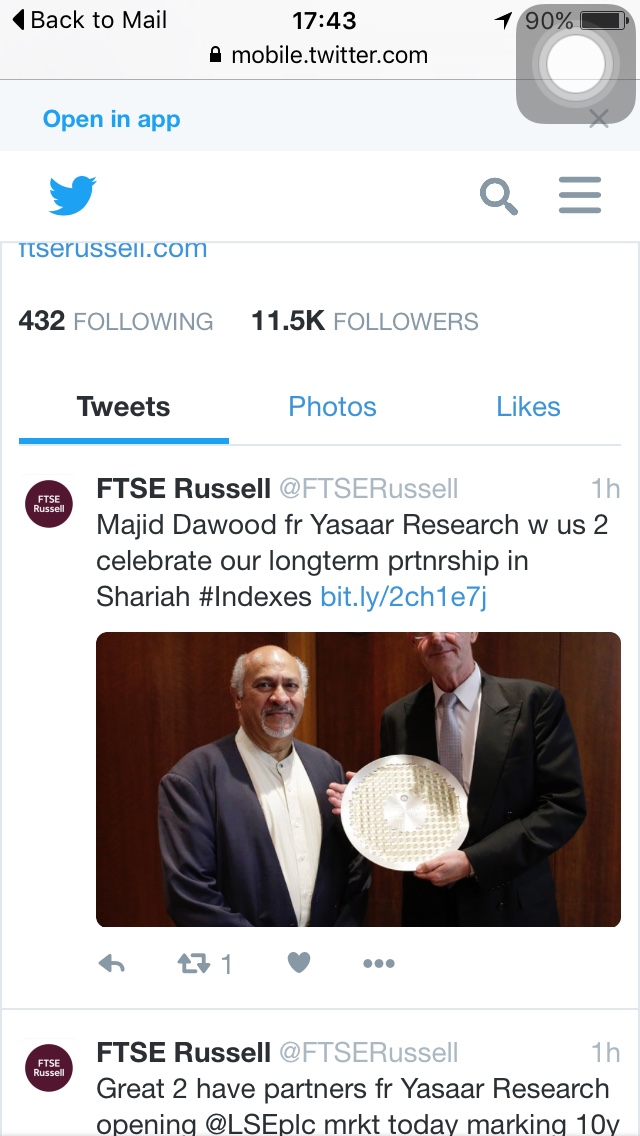Tap Back to Mail arrow
This screenshot has height=1136, width=640.
click(90, 20)
